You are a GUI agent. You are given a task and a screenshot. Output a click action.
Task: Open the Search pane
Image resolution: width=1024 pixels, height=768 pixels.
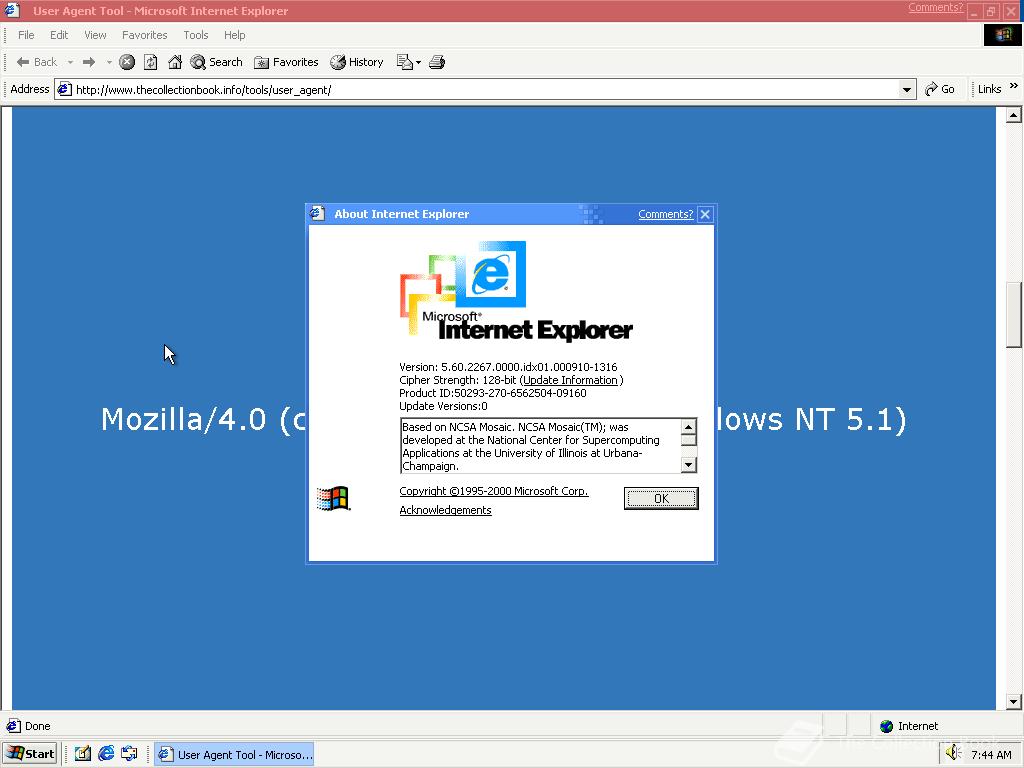(x=216, y=62)
